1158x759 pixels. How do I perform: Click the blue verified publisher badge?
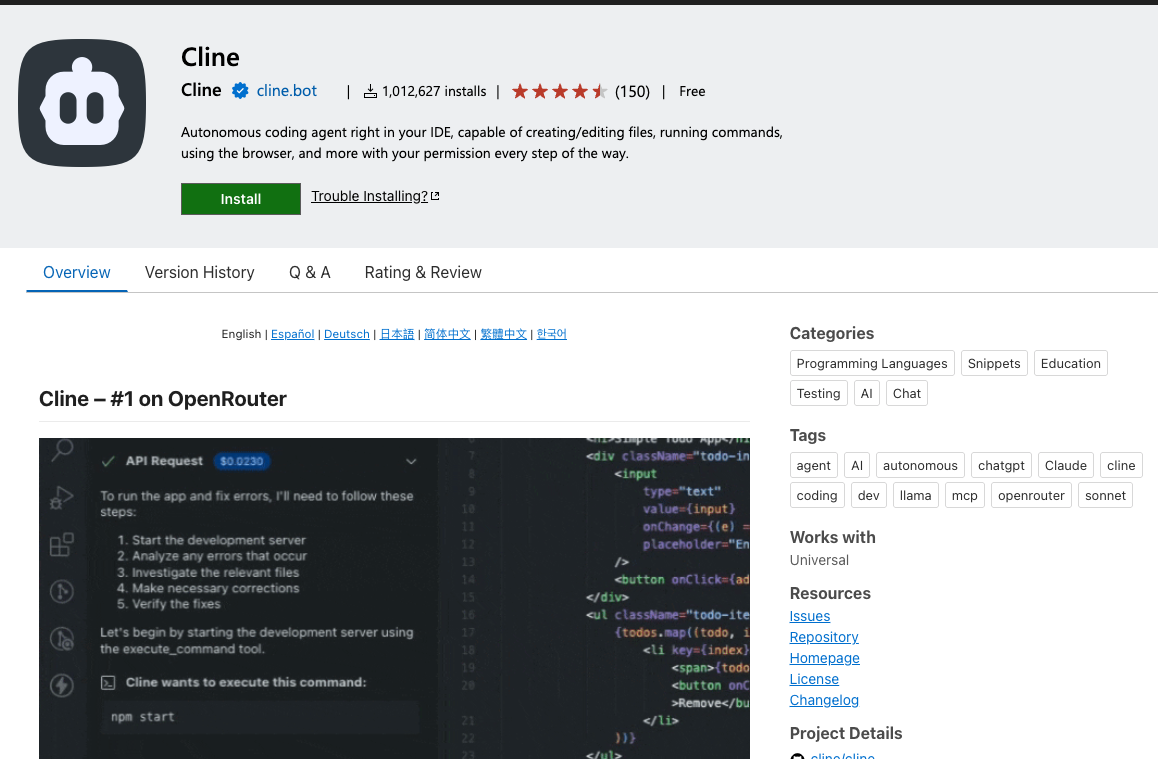[x=240, y=91]
